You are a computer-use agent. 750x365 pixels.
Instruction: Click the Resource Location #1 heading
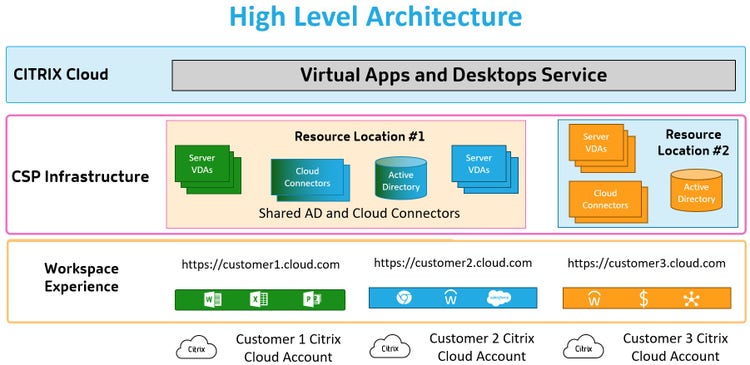point(360,137)
